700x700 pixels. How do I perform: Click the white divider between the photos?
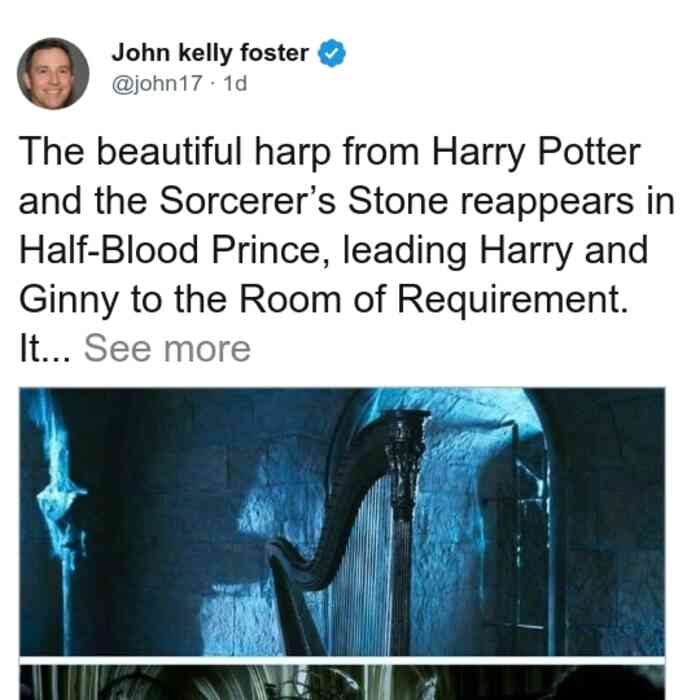pyautogui.click(x=342, y=660)
